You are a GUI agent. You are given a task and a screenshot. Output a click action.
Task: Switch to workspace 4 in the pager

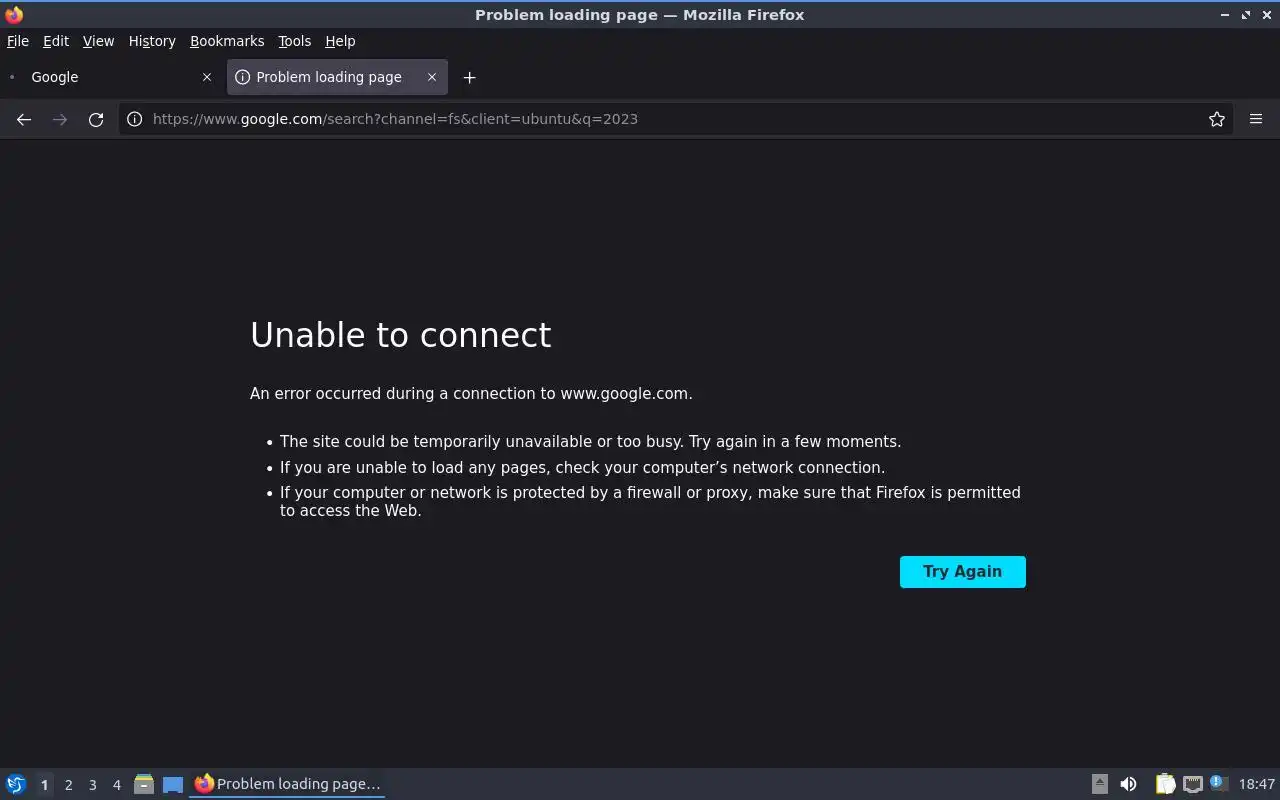pyautogui.click(x=116, y=785)
